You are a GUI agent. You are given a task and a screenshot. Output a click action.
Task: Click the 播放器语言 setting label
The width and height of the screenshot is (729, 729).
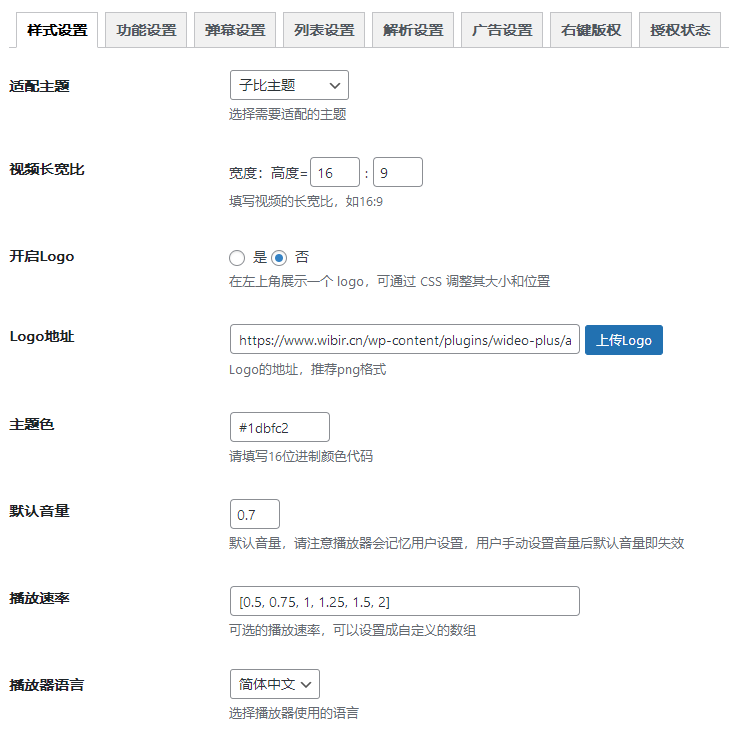47,685
